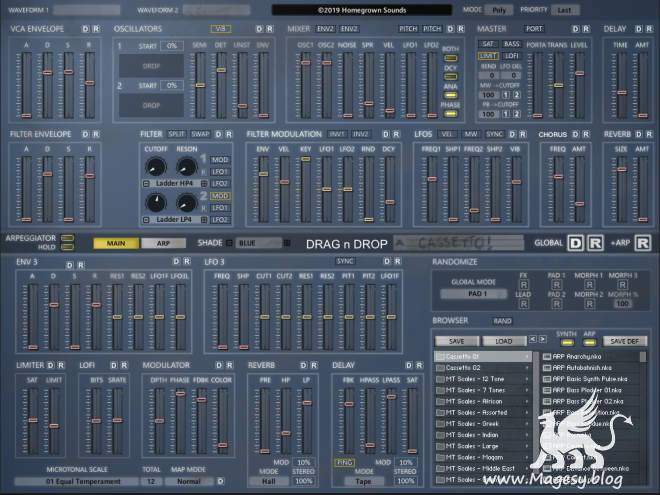Click the LFO 3 default D icon

tap(387, 261)
